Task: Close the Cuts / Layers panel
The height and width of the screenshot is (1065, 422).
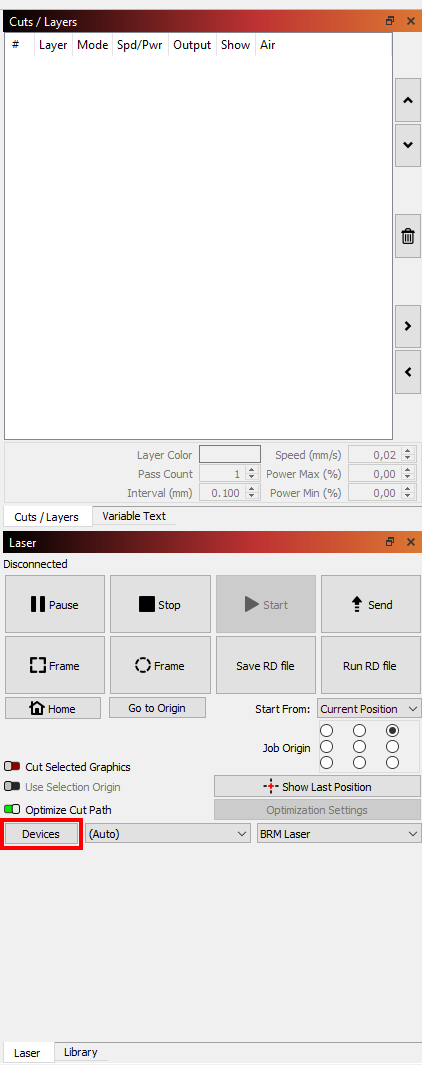Action: 410,21
